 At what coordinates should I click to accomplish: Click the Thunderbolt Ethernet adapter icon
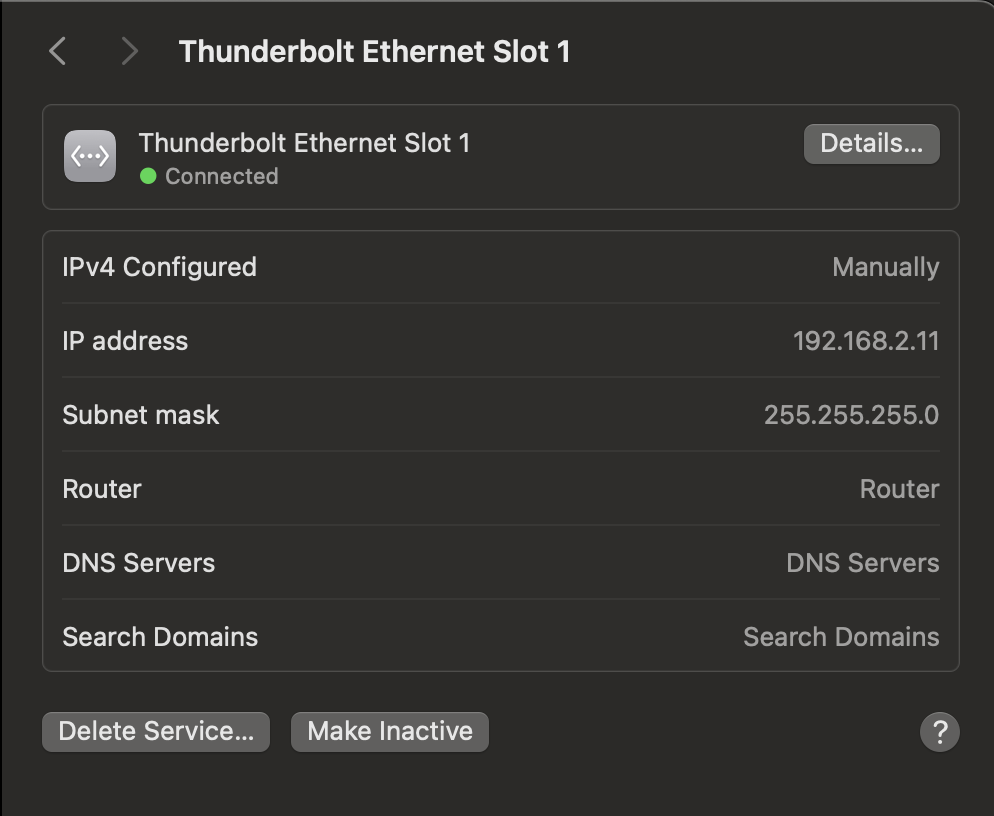point(90,157)
